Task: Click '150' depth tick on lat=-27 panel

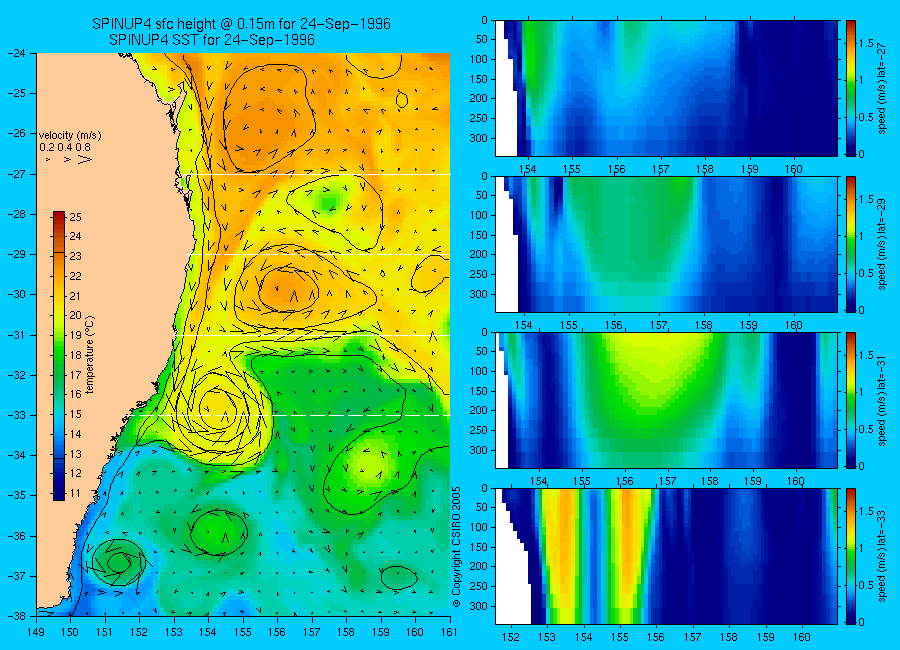Action: (480, 79)
